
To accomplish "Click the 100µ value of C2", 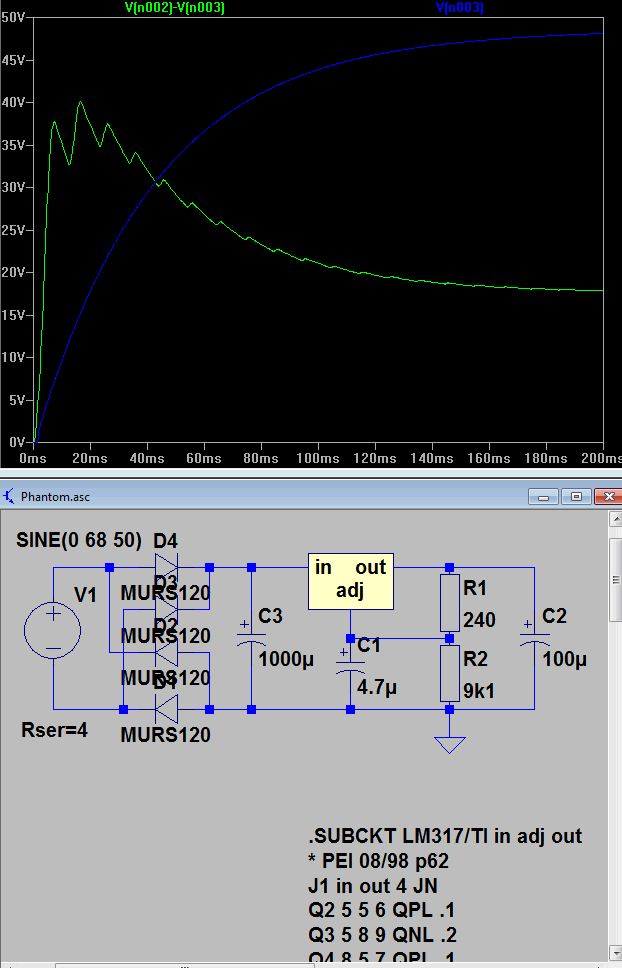I will tap(564, 659).
